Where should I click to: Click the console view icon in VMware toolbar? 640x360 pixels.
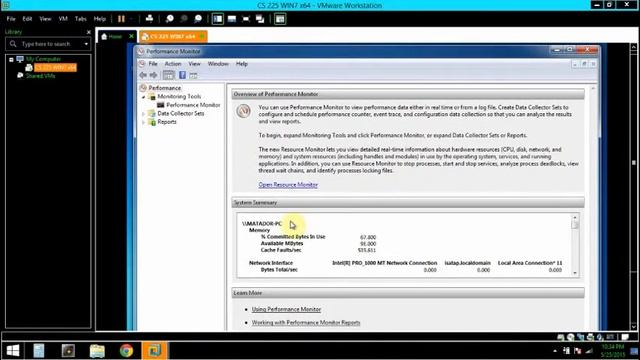pyautogui.click(x=280, y=19)
